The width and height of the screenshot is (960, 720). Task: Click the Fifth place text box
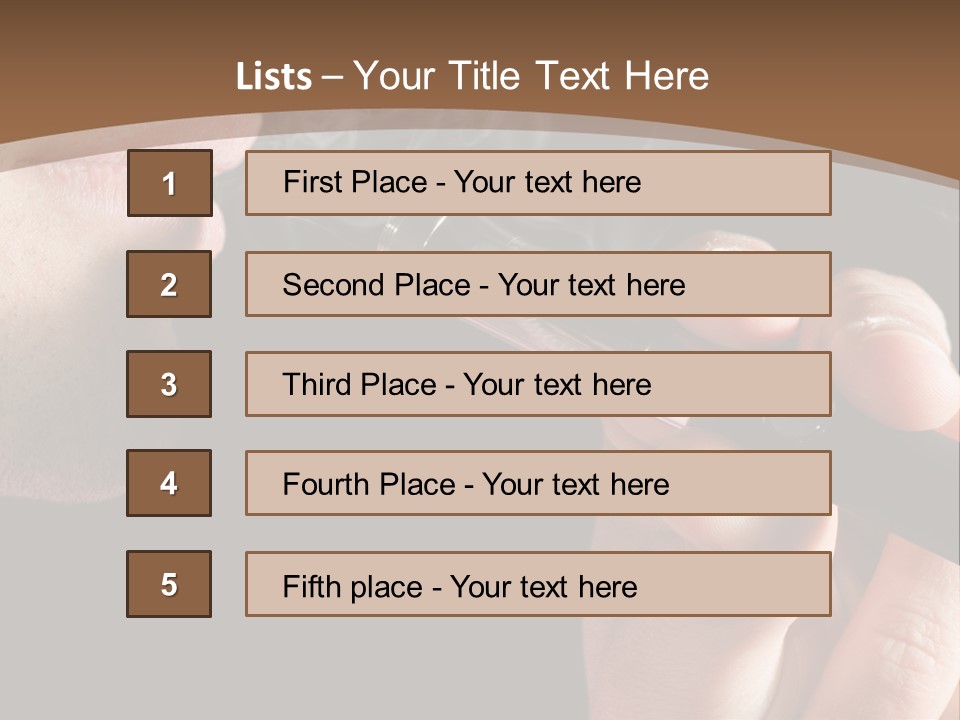[x=538, y=584]
